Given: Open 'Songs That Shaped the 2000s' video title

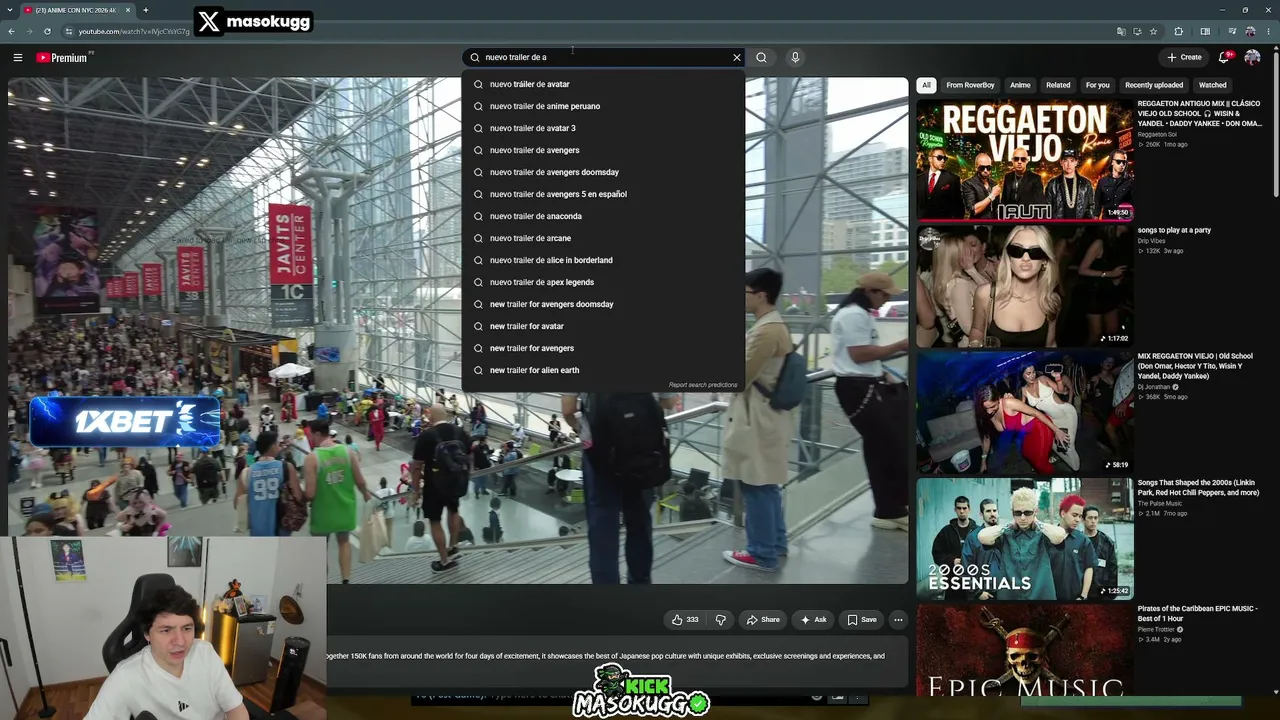Looking at the screenshot, I should (1198, 487).
